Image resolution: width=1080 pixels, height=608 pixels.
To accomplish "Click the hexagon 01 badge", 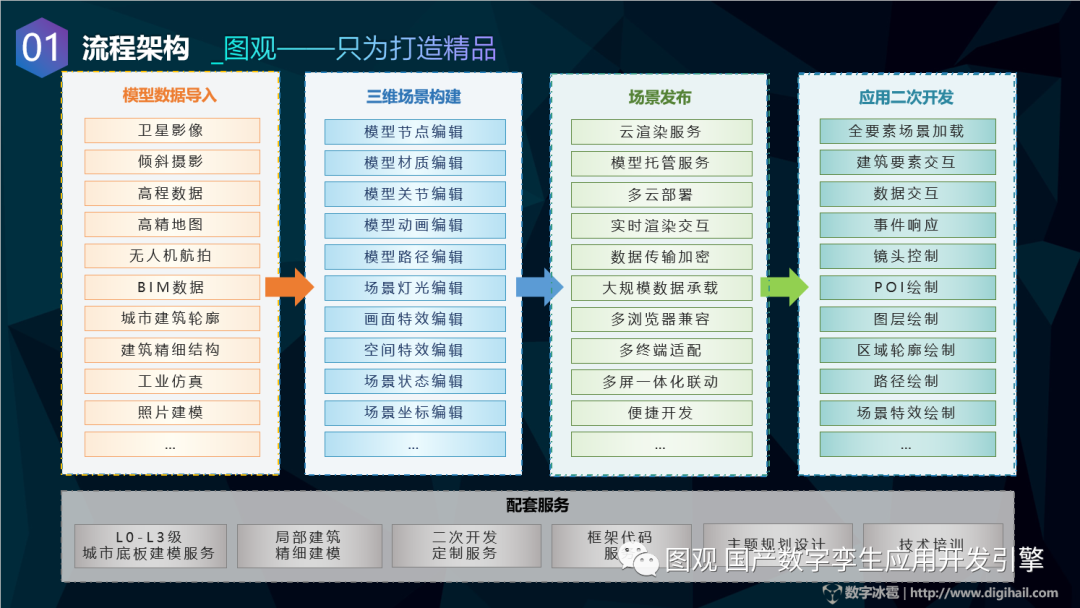I will (42, 48).
